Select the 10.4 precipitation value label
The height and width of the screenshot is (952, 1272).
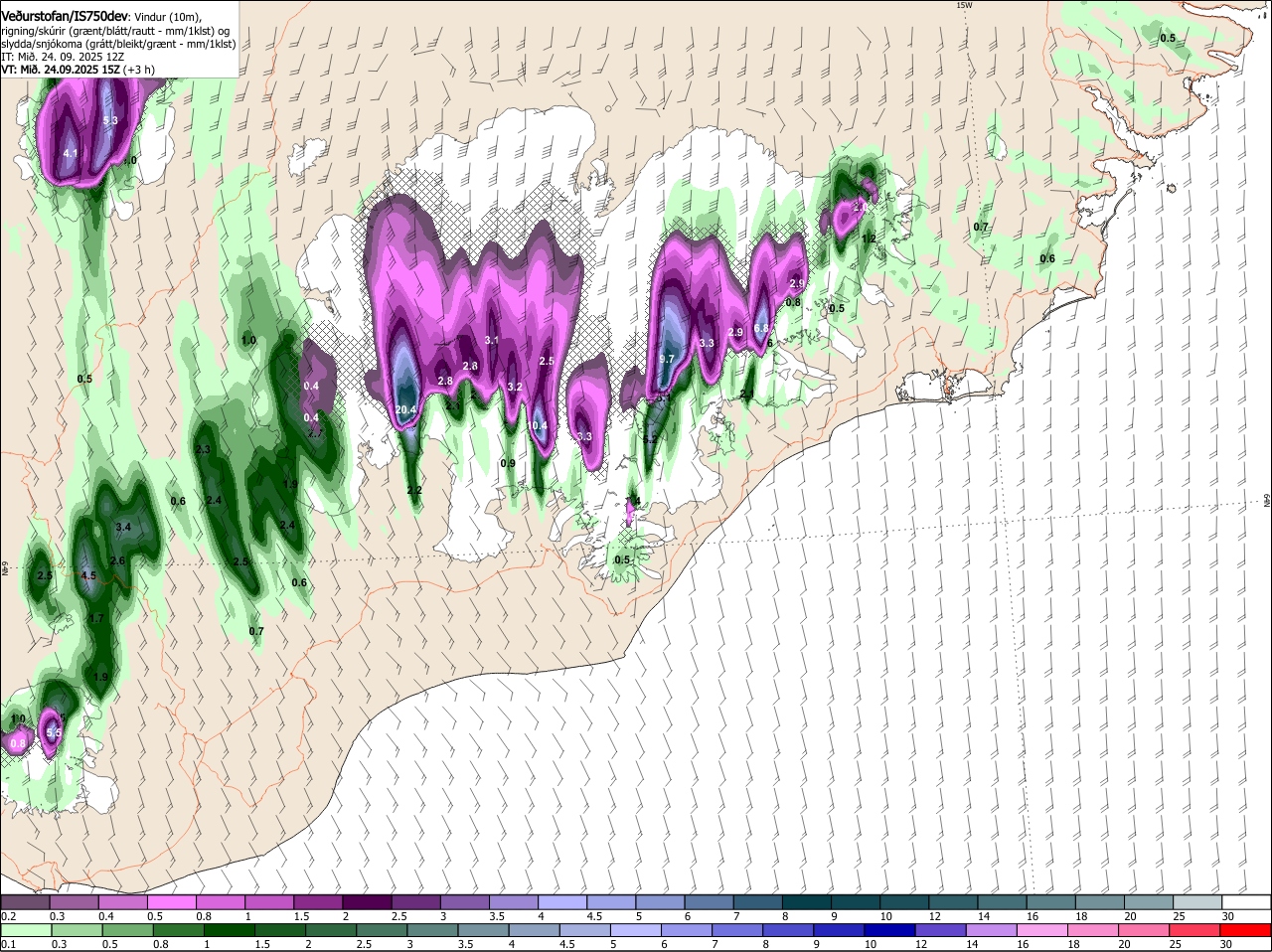click(x=537, y=425)
